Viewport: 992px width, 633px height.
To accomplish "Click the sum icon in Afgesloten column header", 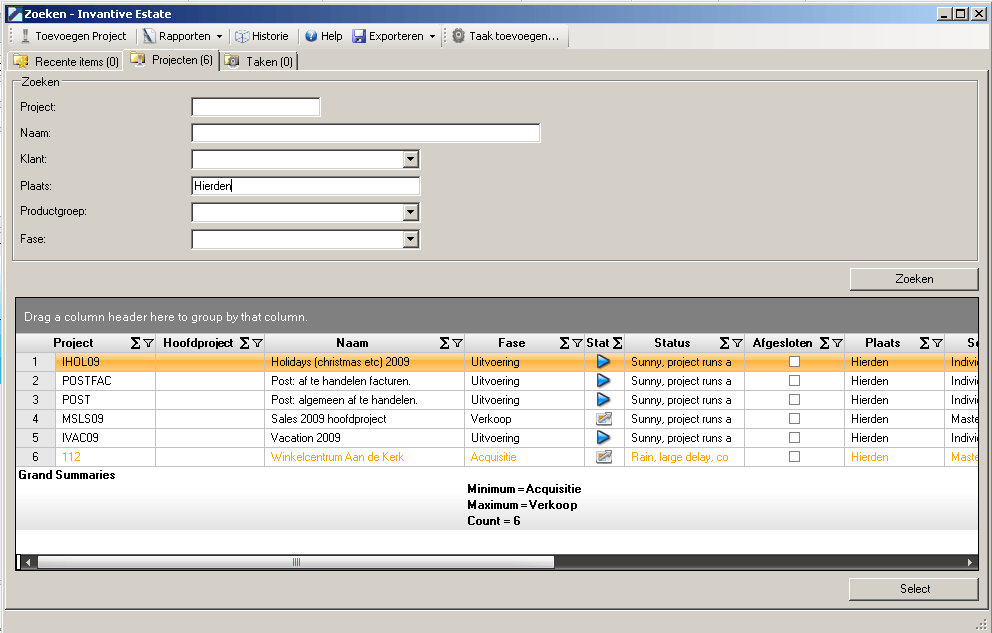I will (824, 343).
